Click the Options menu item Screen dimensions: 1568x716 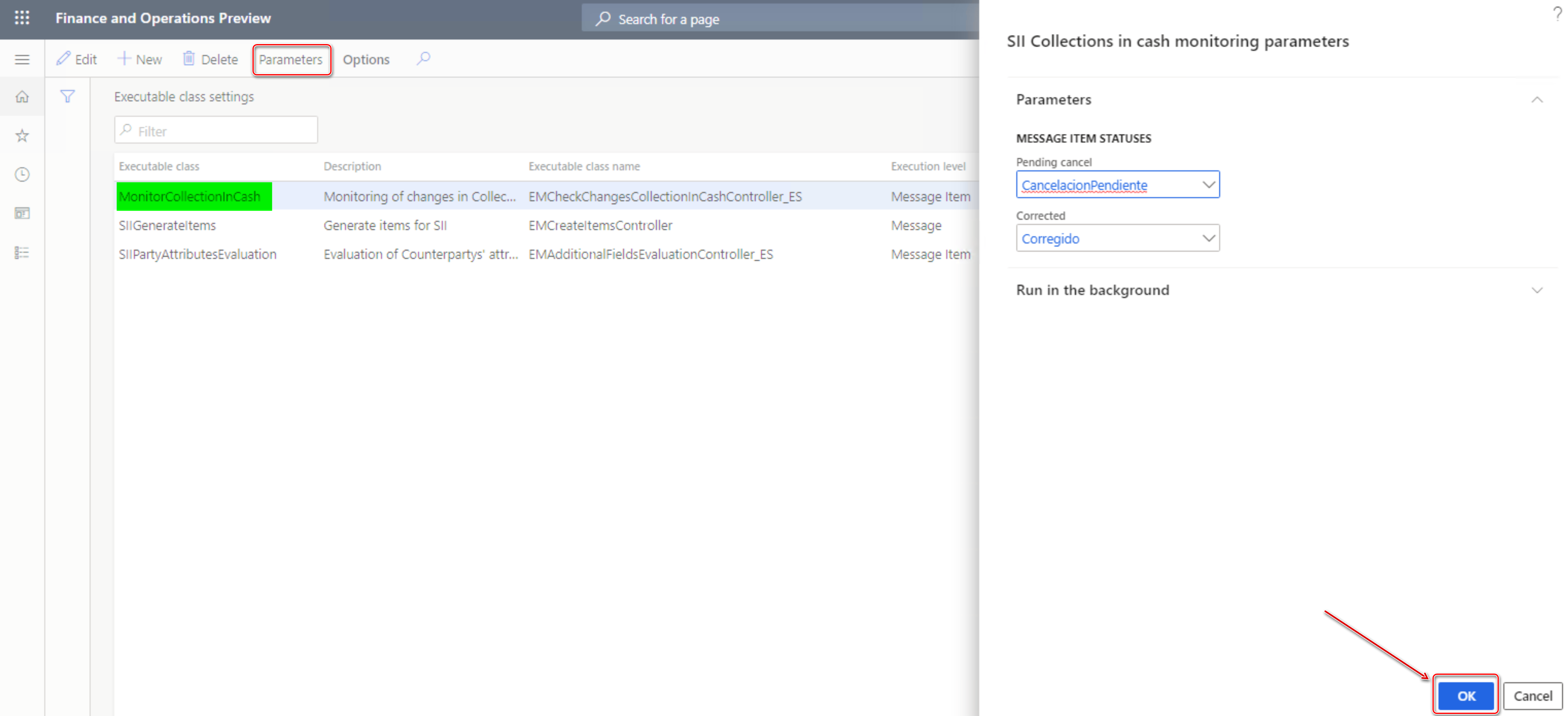[367, 59]
